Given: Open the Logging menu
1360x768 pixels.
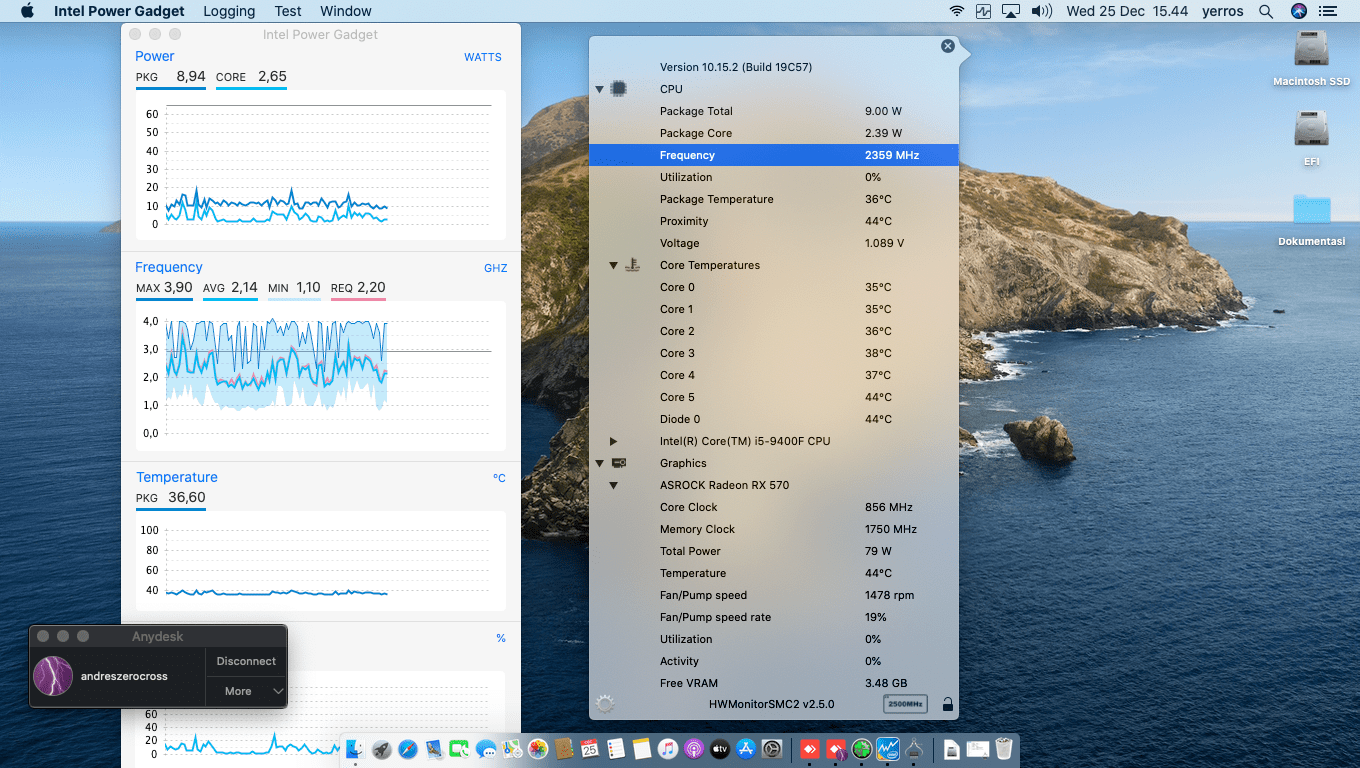Looking at the screenshot, I should 229,11.
